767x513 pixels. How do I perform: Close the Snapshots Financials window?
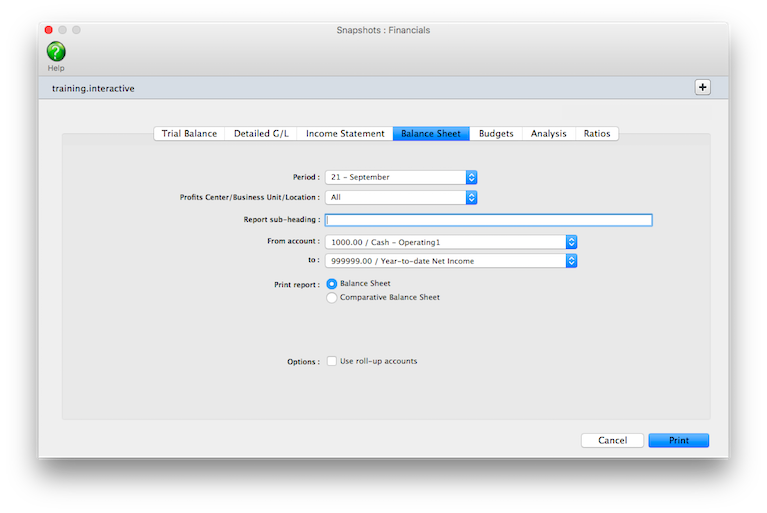[48, 30]
